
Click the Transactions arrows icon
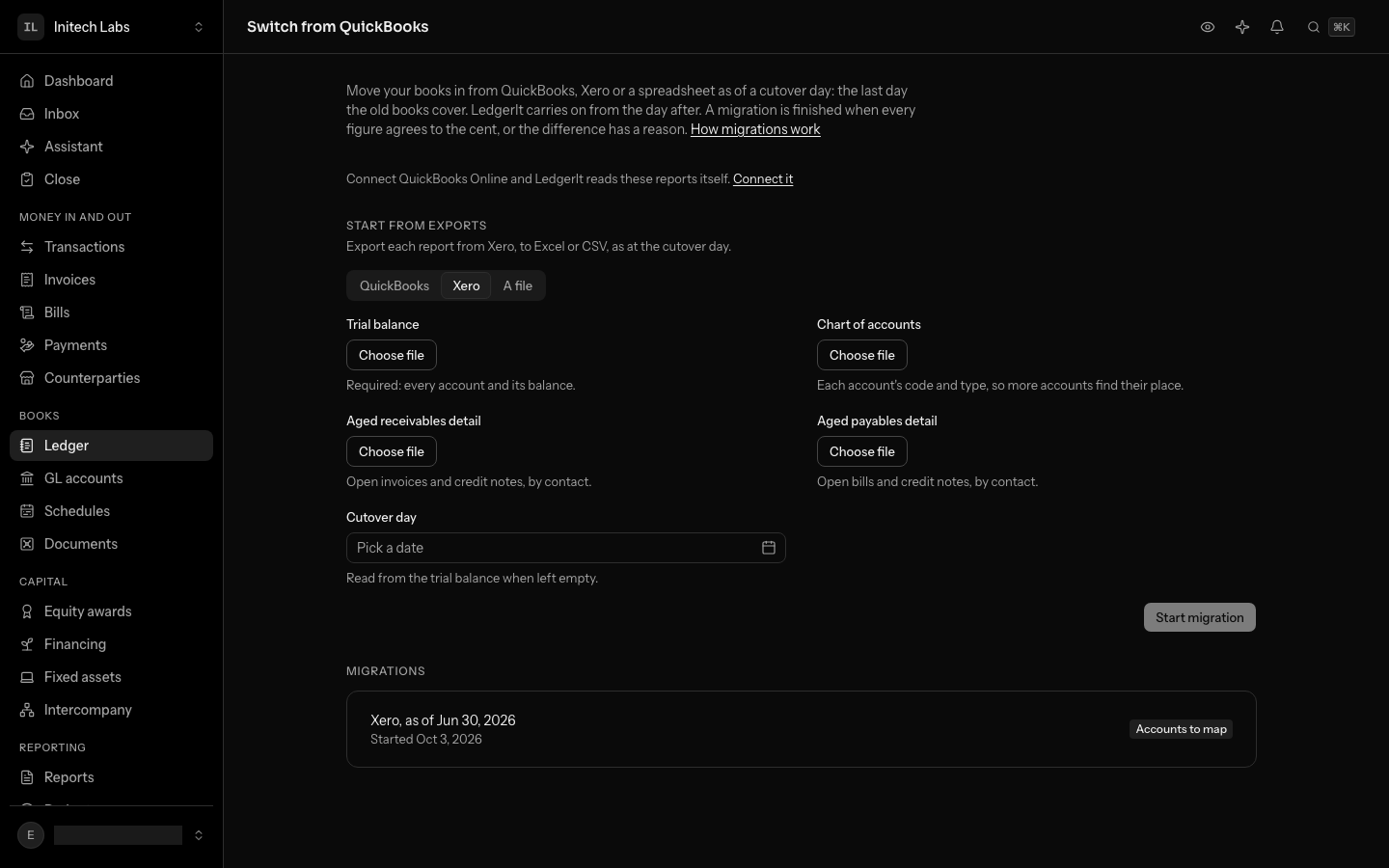click(27, 247)
